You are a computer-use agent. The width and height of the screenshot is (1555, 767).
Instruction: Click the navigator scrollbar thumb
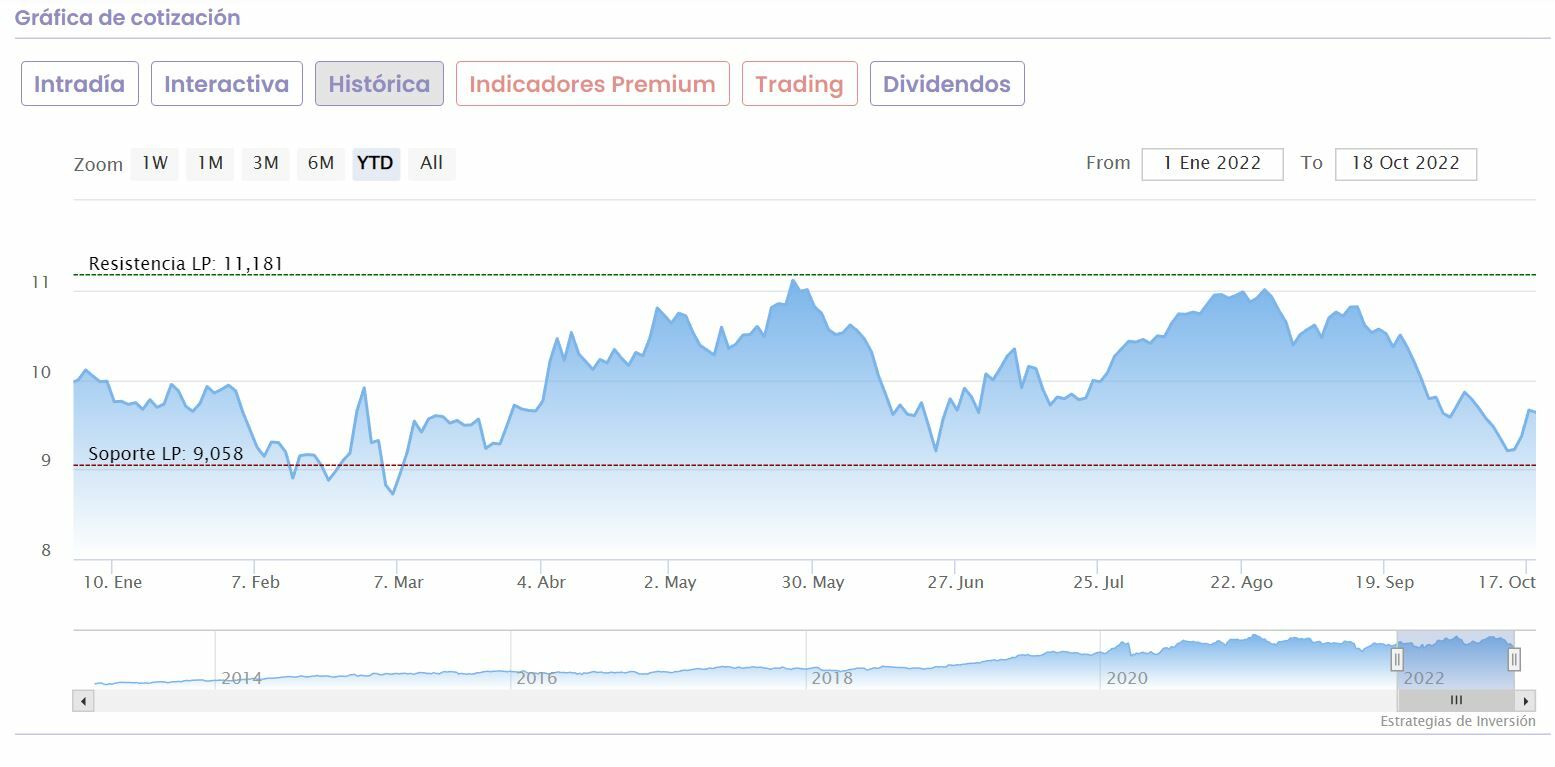click(1456, 701)
